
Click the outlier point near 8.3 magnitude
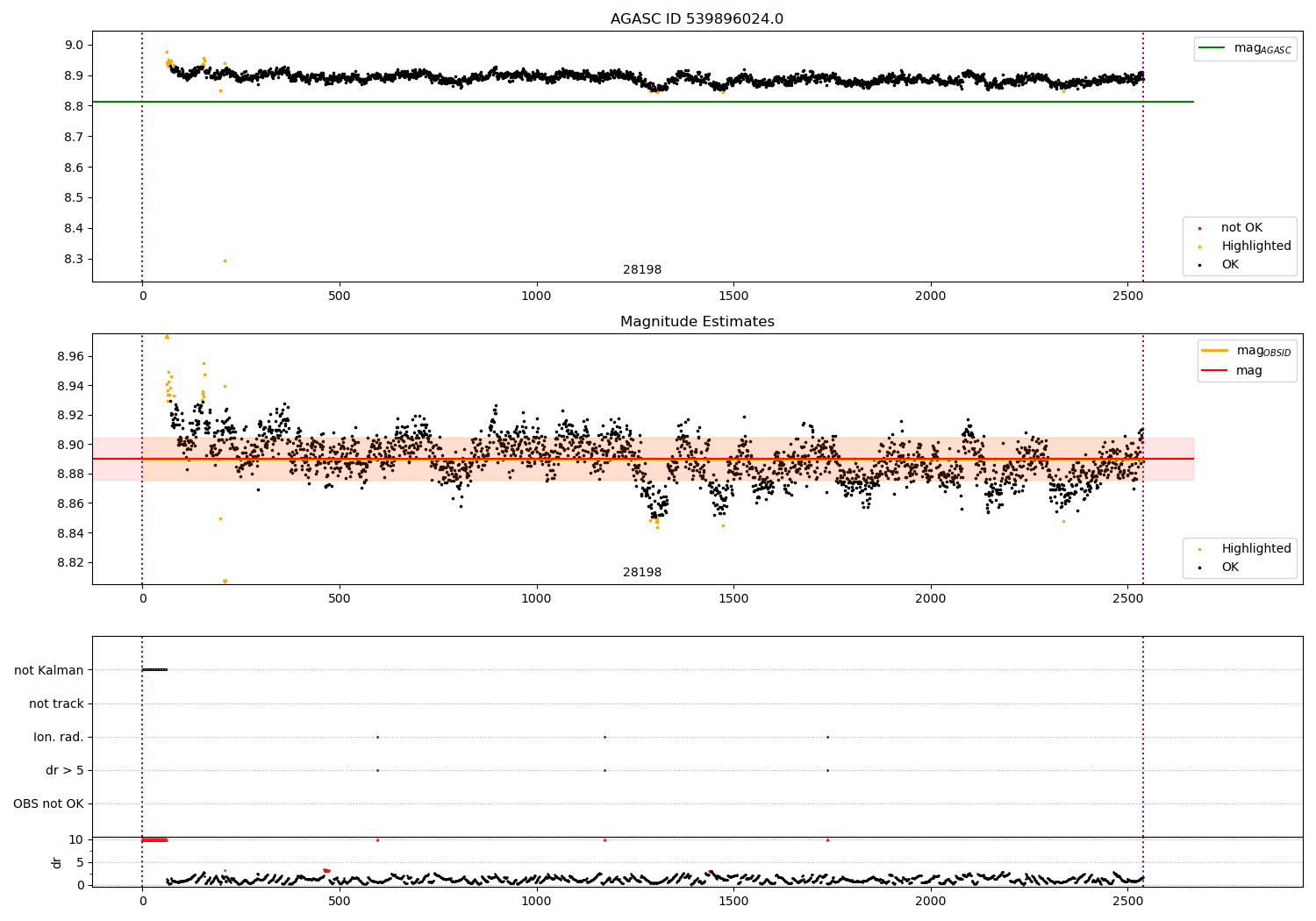225,261
